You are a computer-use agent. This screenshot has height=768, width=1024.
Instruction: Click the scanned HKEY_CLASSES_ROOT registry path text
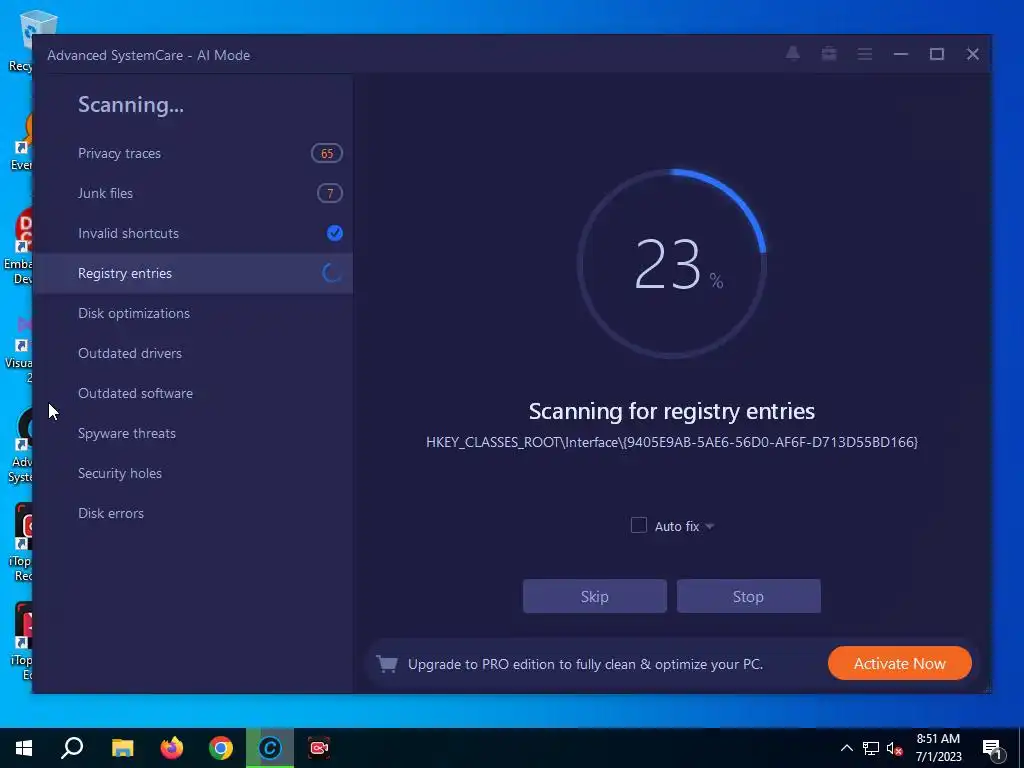coord(672,442)
